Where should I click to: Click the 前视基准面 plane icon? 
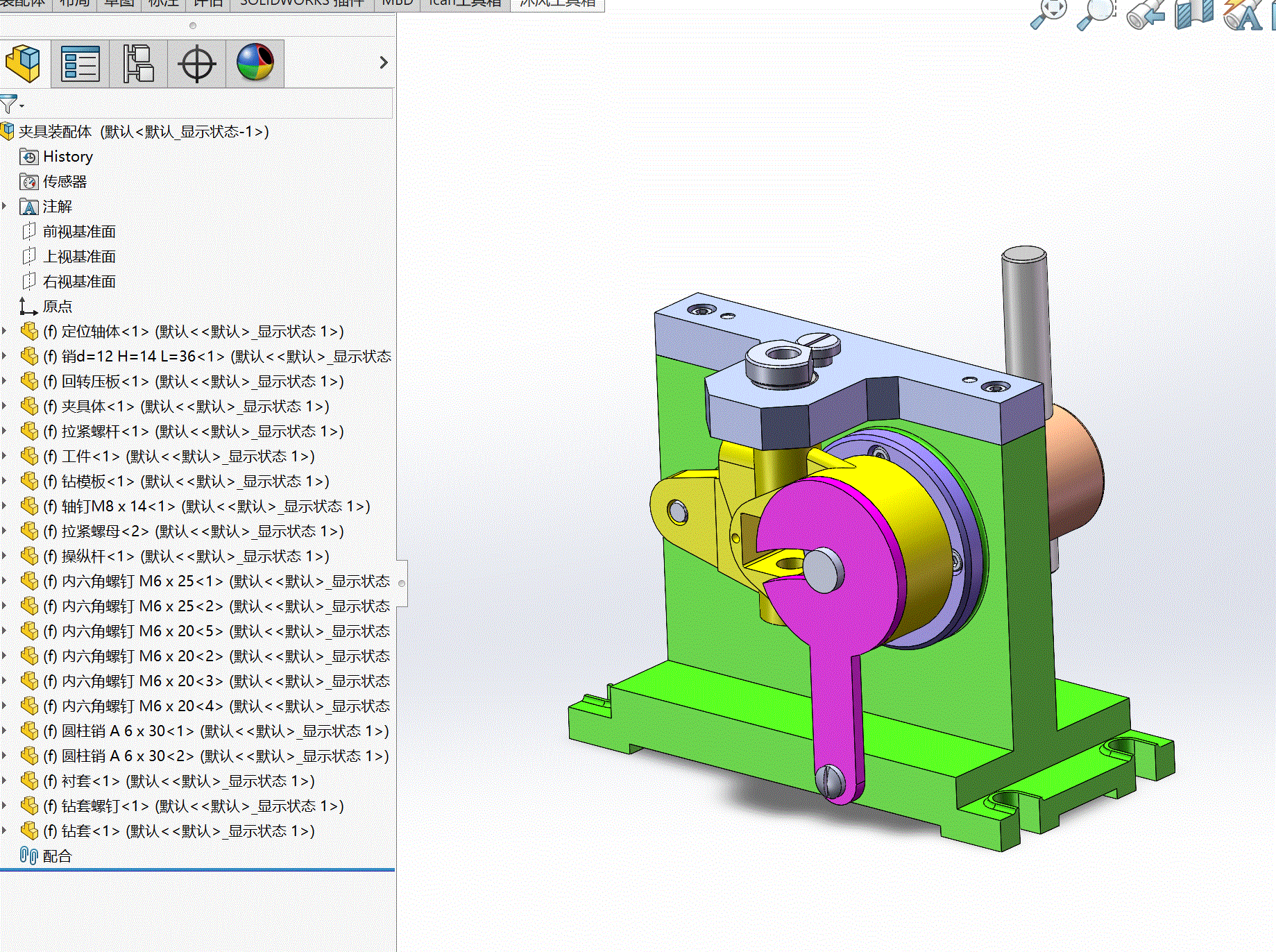29,232
